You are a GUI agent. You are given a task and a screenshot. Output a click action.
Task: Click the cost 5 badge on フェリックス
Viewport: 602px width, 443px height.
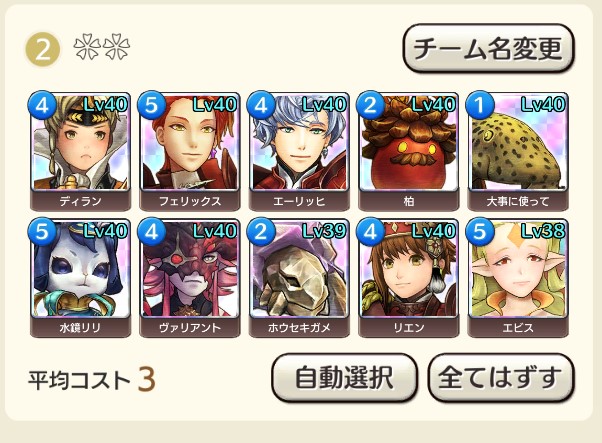[152, 105]
